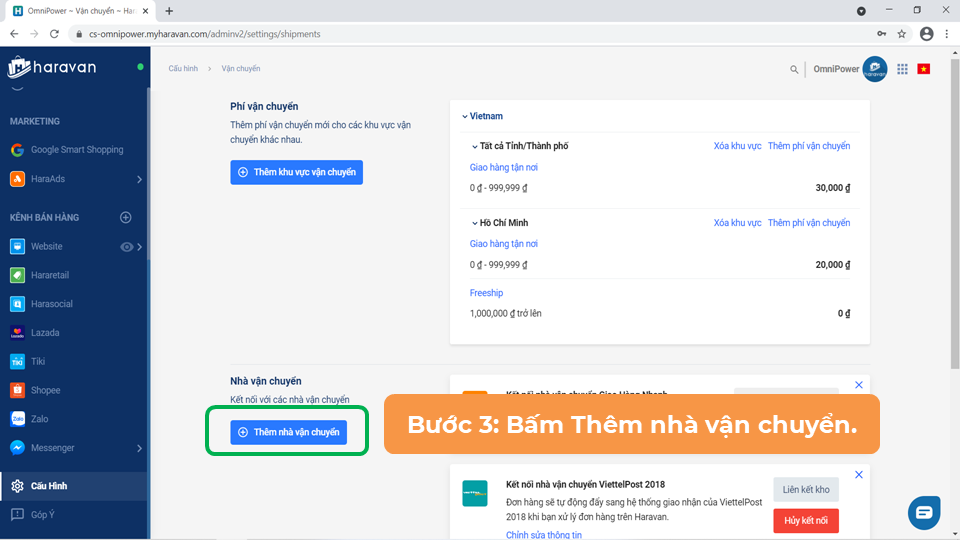Expand the Website submenu arrow
The height and width of the screenshot is (540, 960).
(x=140, y=247)
